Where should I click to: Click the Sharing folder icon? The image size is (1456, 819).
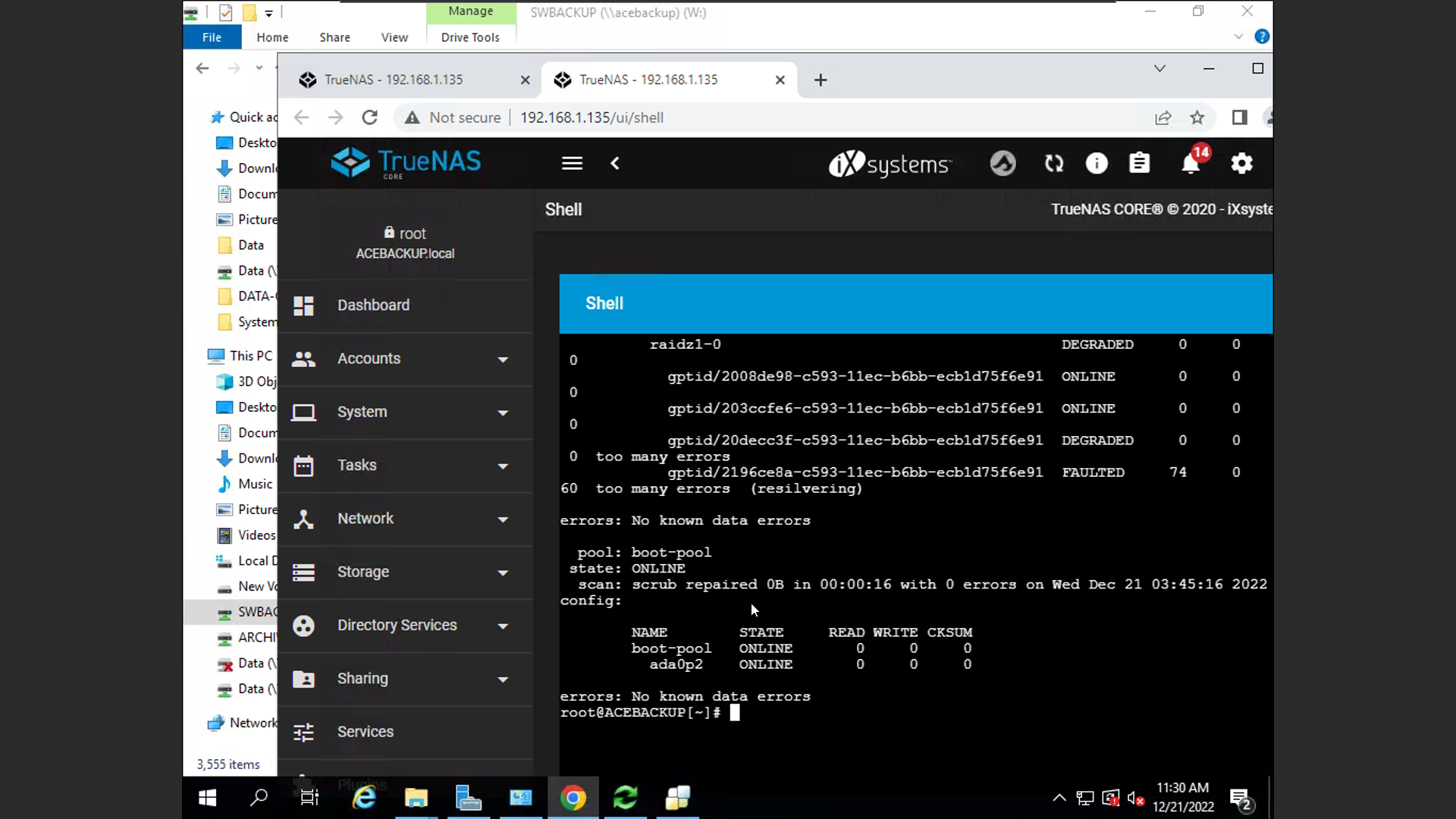tap(303, 679)
